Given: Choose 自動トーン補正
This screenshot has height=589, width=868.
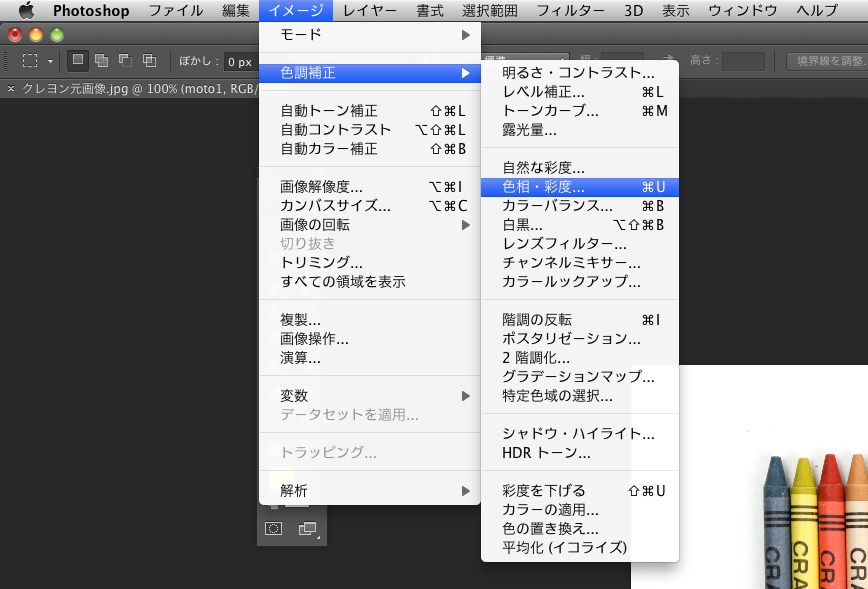Looking at the screenshot, I should 370,111.
